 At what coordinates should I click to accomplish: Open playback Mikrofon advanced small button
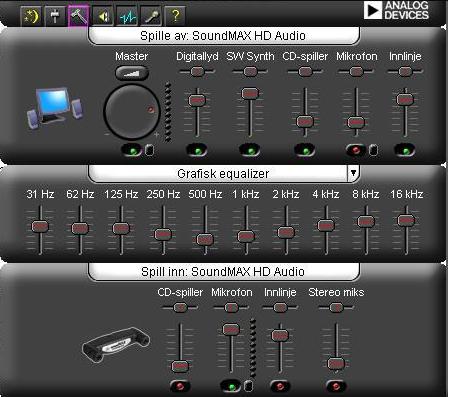pos(374,150)
